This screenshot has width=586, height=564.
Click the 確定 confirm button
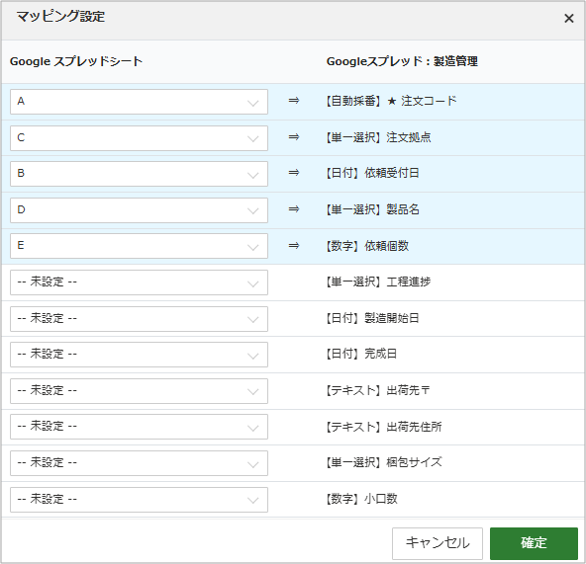[534, 543]
